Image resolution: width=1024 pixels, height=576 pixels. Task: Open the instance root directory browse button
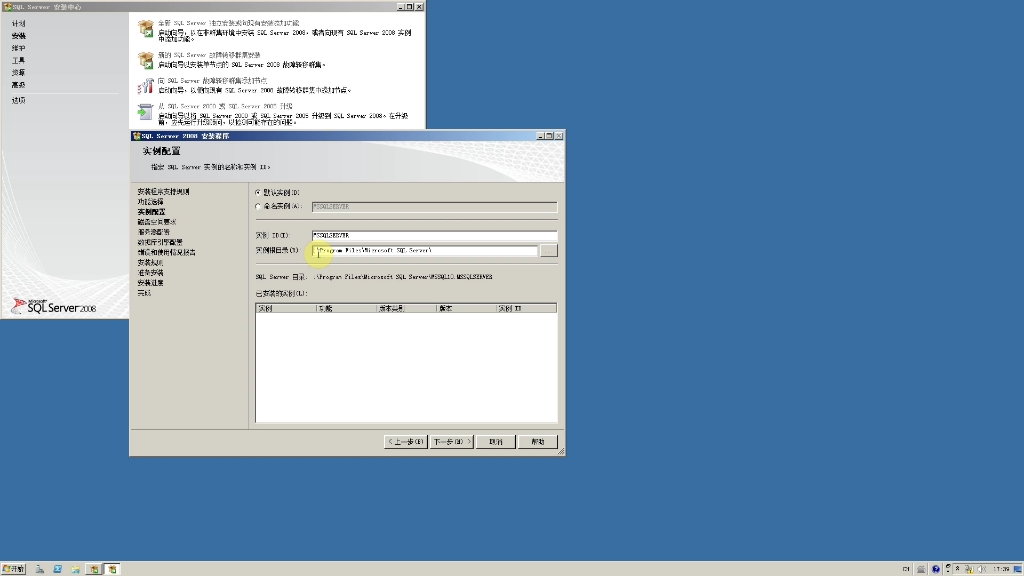549,251
